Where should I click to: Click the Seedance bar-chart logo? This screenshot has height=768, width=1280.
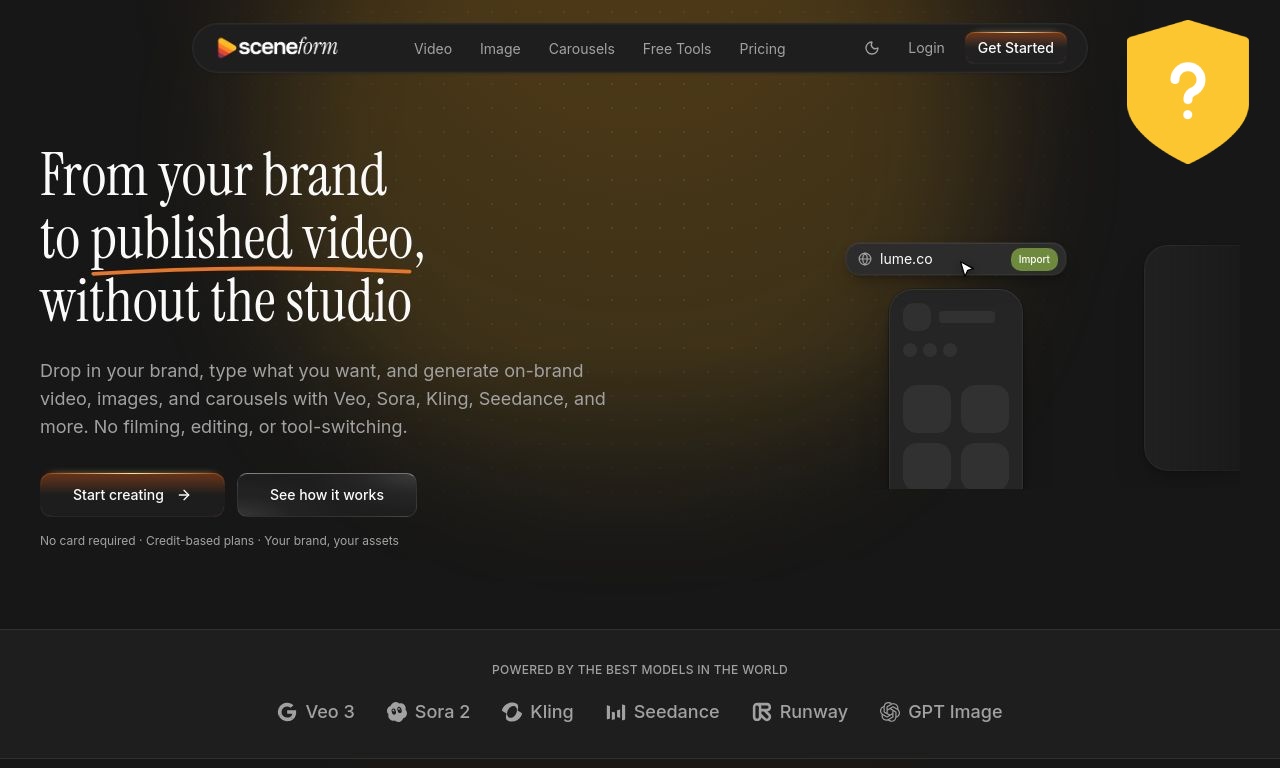(616, 712)
